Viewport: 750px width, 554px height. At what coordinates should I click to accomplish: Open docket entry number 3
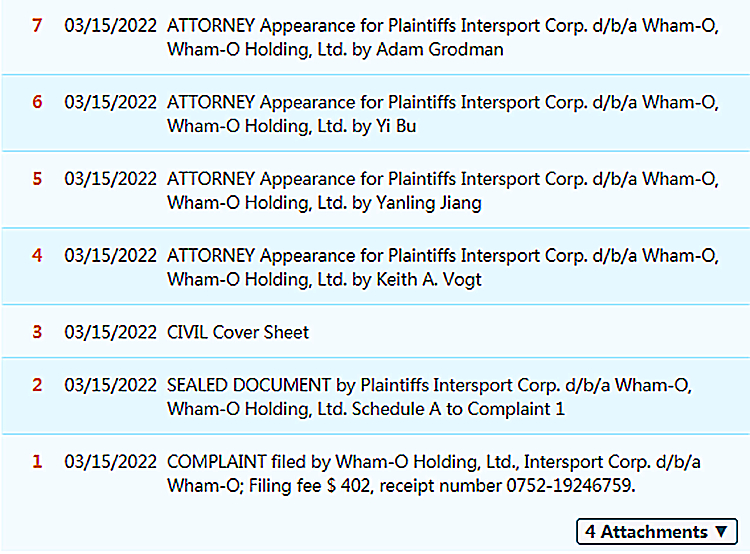[37, 332]
